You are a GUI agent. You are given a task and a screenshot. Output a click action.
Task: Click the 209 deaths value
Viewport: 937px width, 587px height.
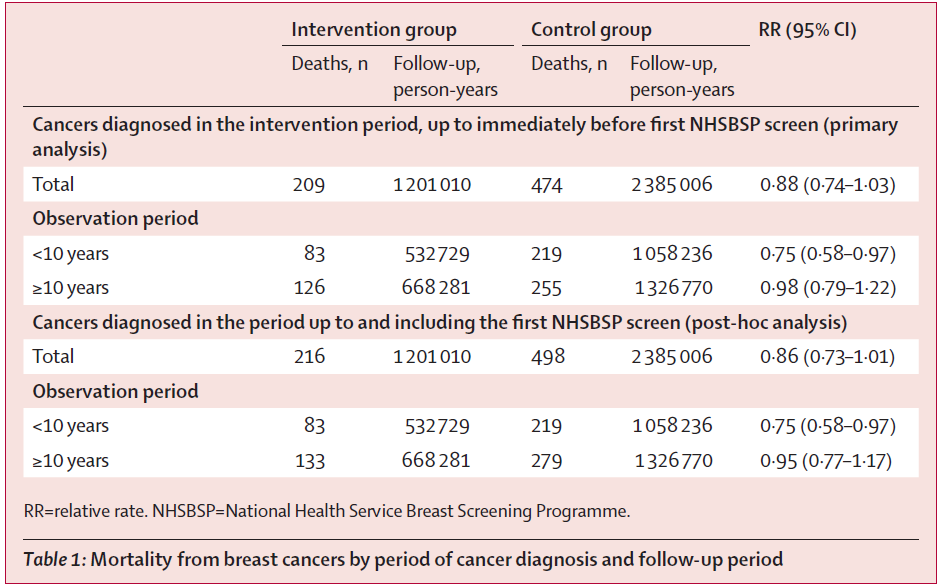(x=308, y=185)
